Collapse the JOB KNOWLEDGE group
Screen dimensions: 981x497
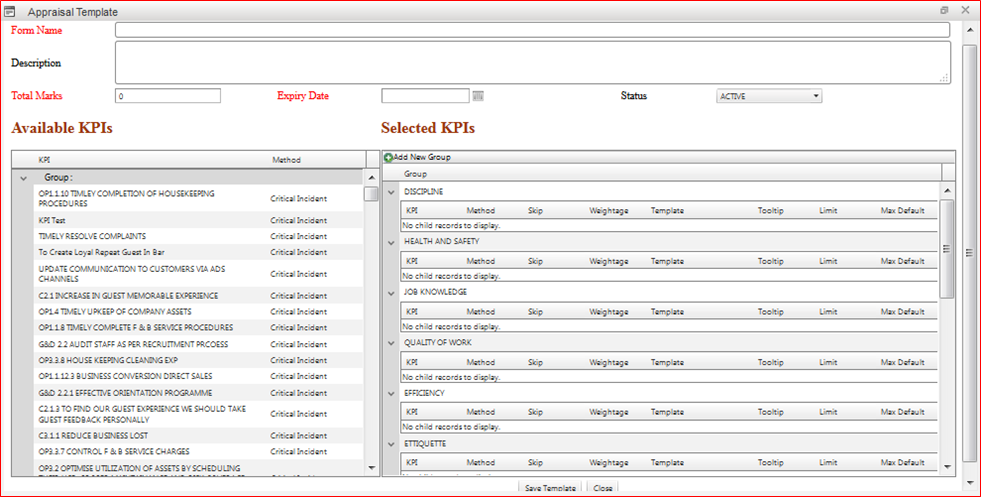391,292
